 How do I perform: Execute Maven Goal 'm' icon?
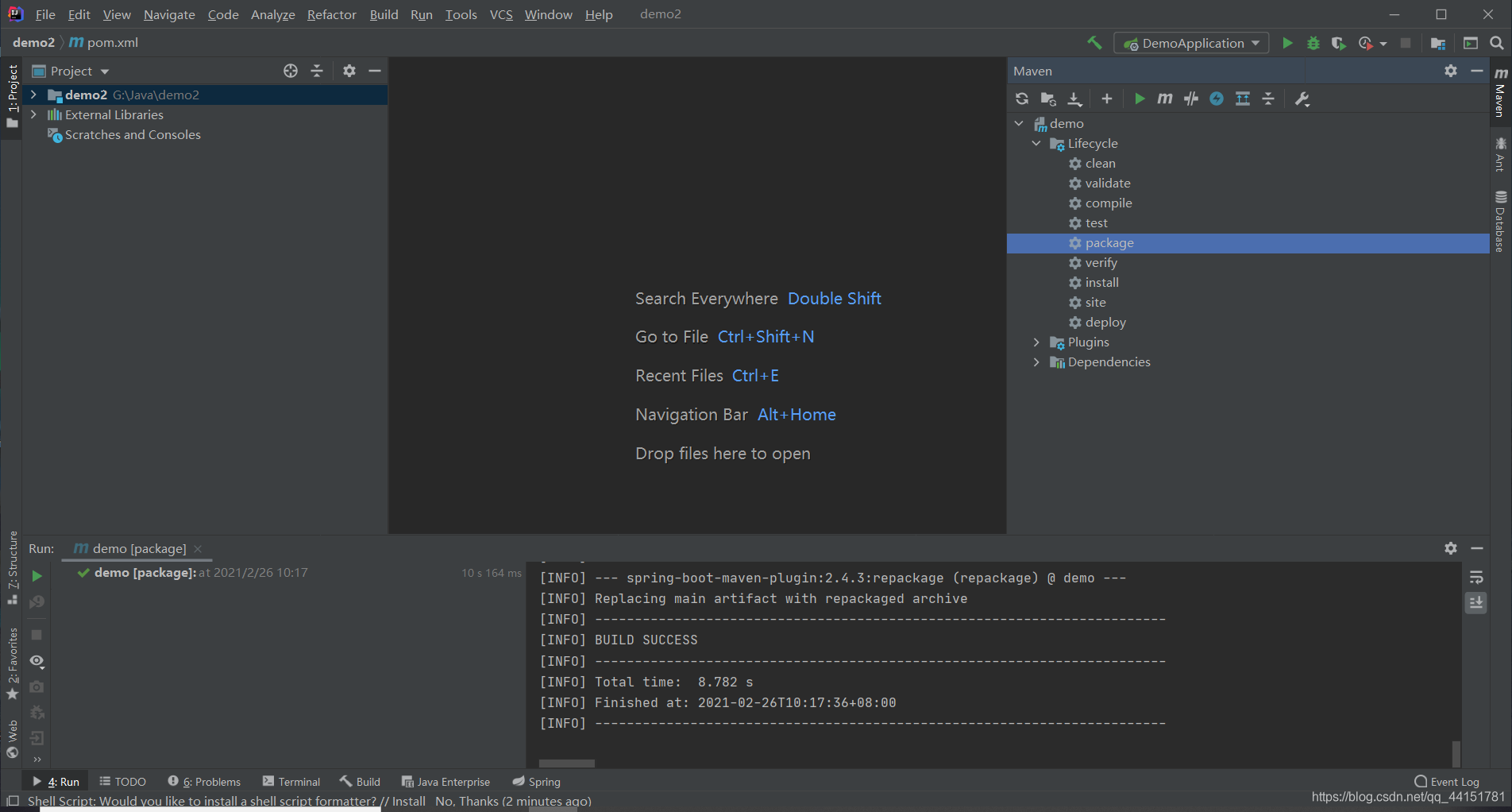click(x=1165, y=99)
